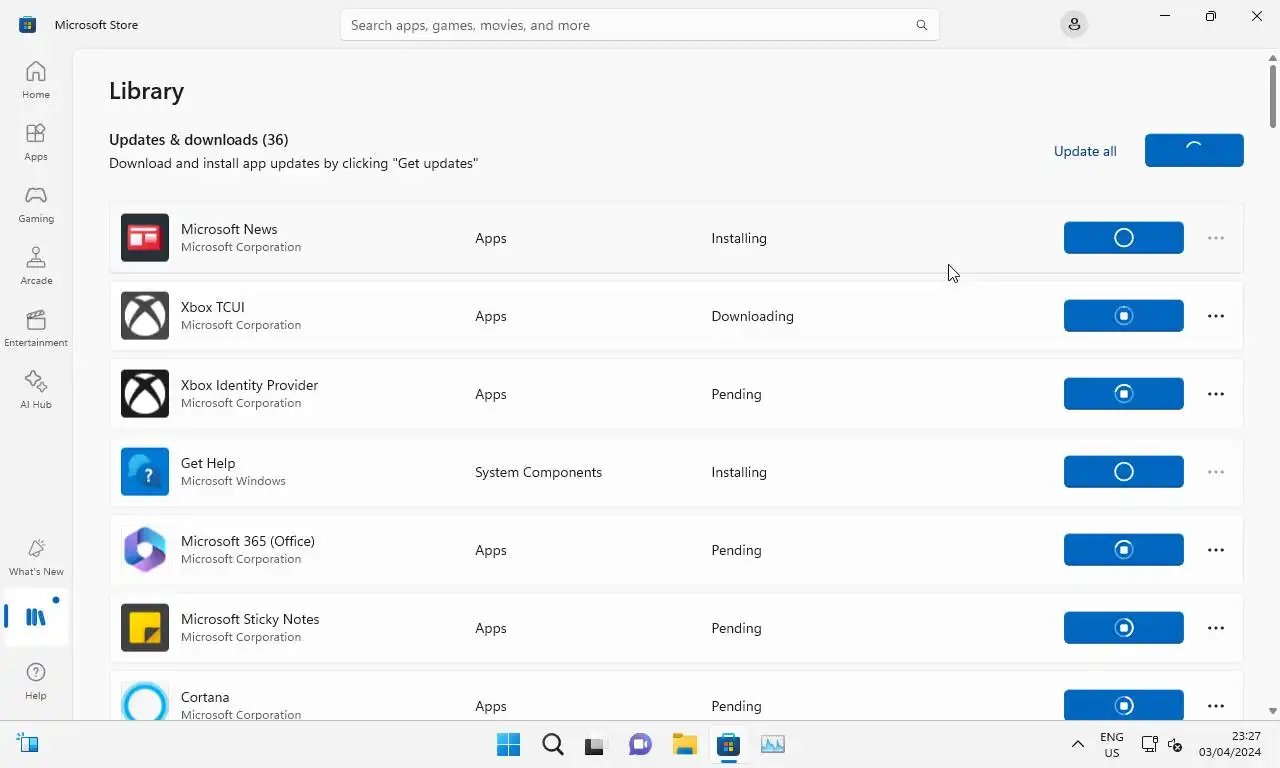
Task: Open the AI Hub section
Action: click(36, 390)
